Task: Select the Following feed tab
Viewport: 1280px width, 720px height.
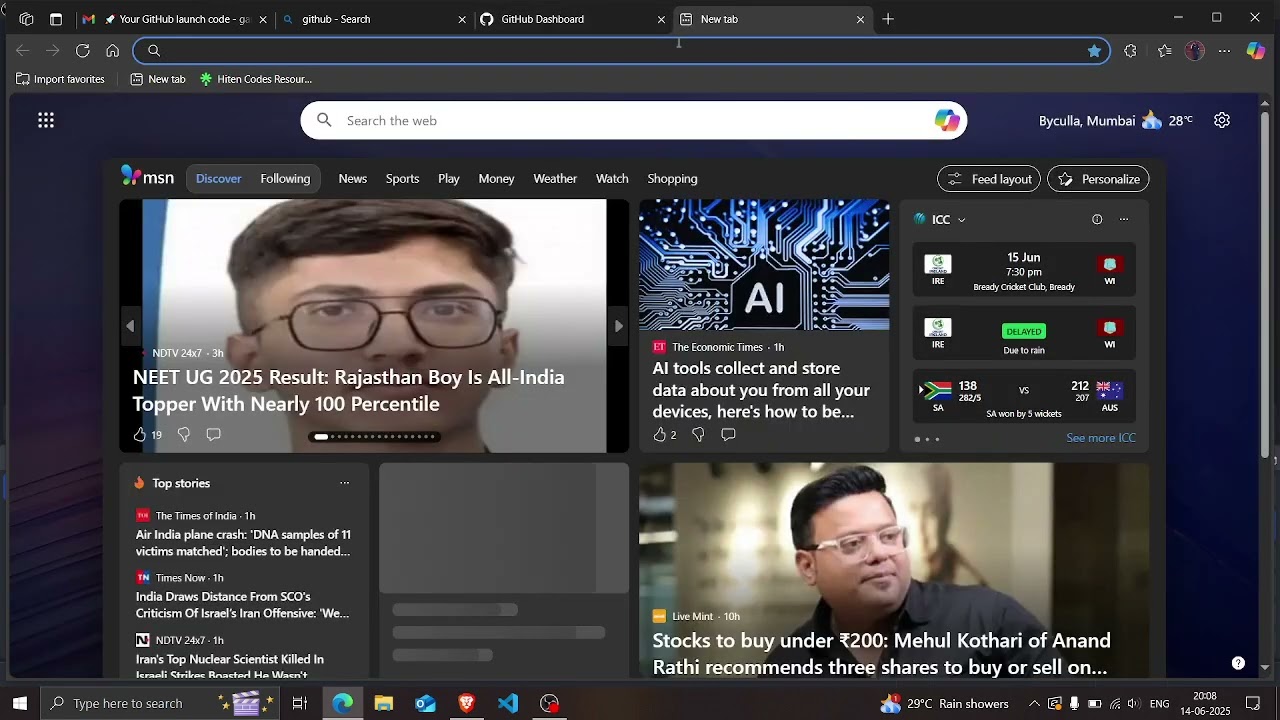Action: tap(285, 178)
